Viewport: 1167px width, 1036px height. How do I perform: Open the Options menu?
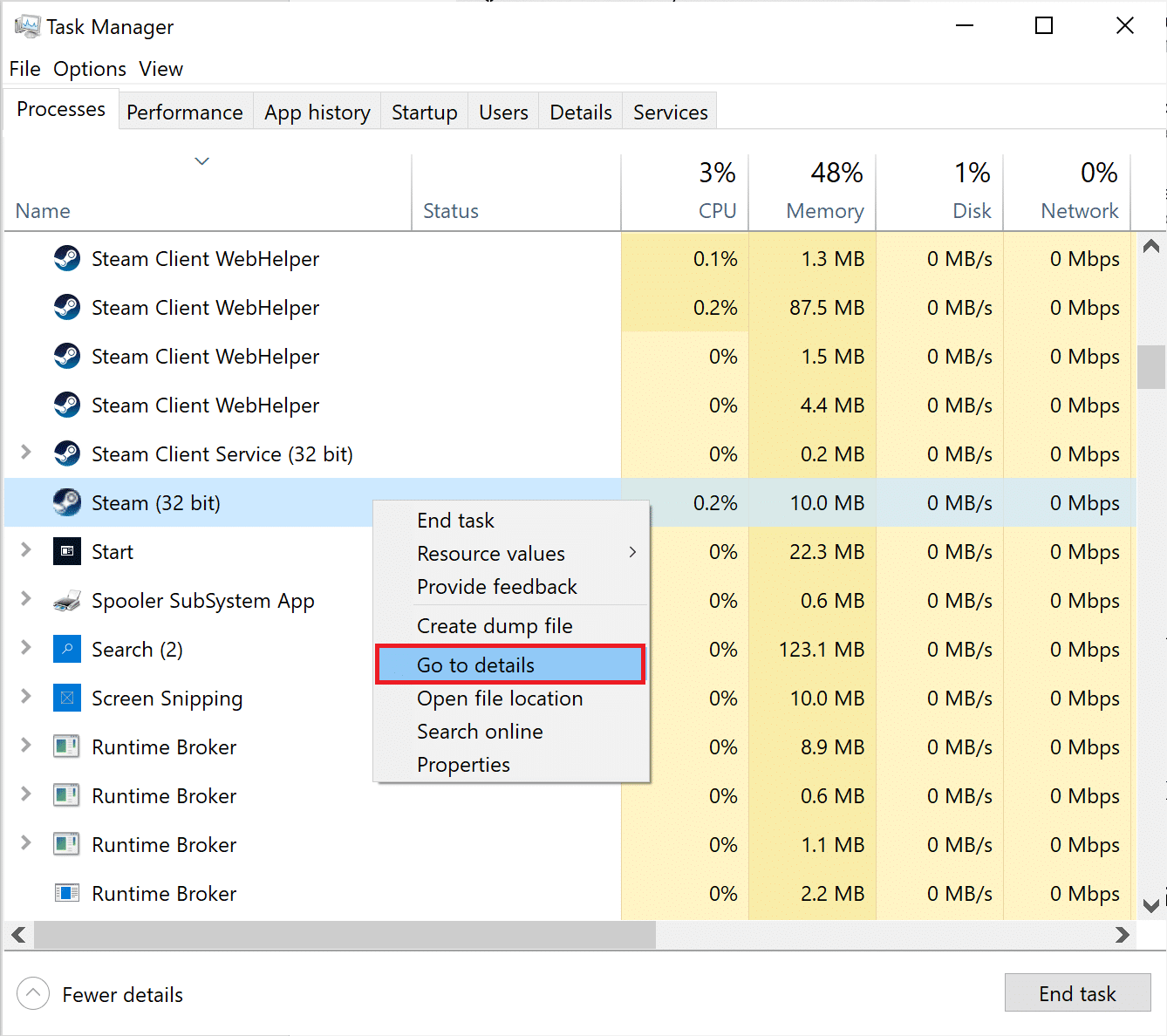coord(90,69)
